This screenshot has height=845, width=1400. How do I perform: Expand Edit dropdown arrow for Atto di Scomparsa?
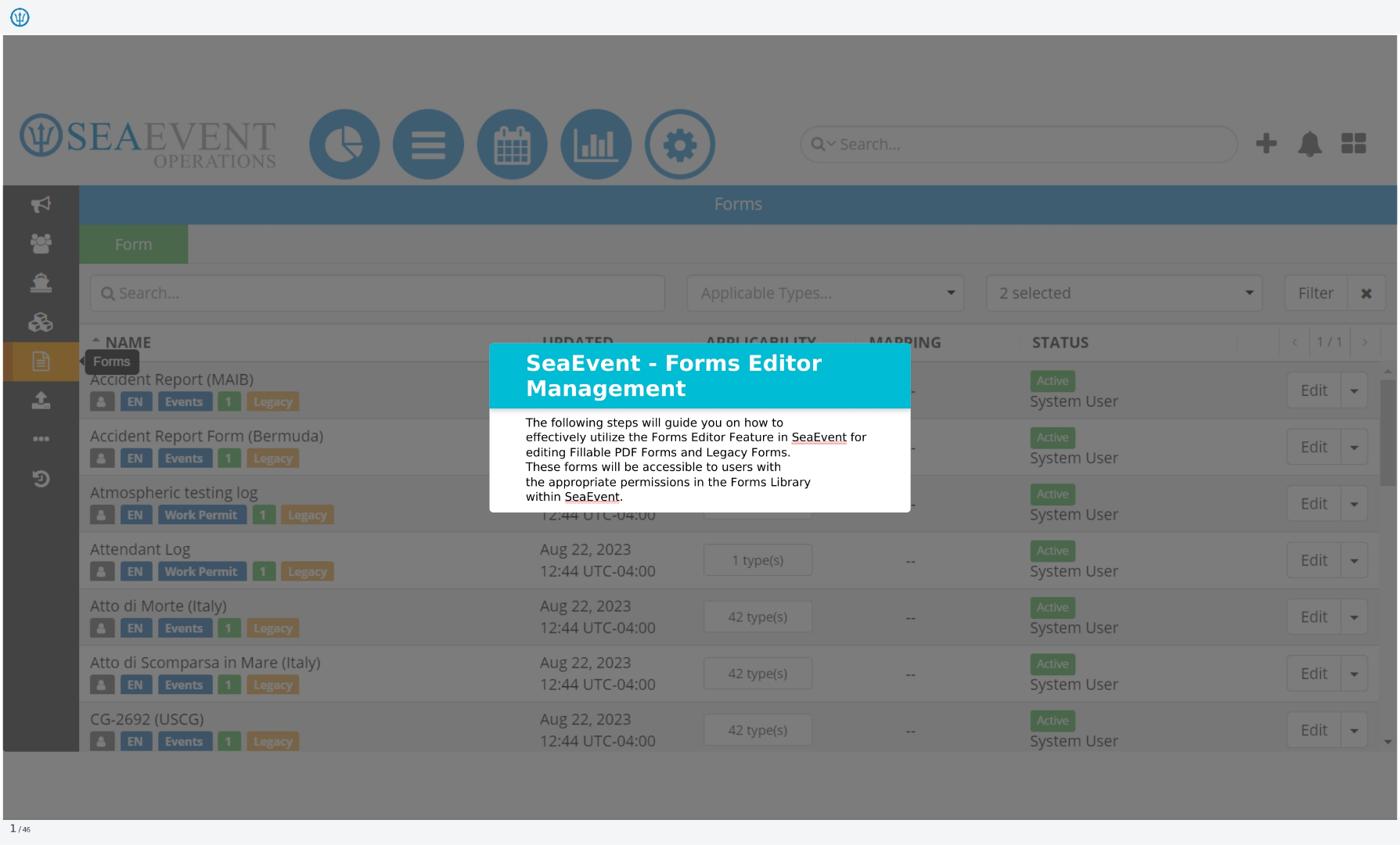coord(1354,674)
